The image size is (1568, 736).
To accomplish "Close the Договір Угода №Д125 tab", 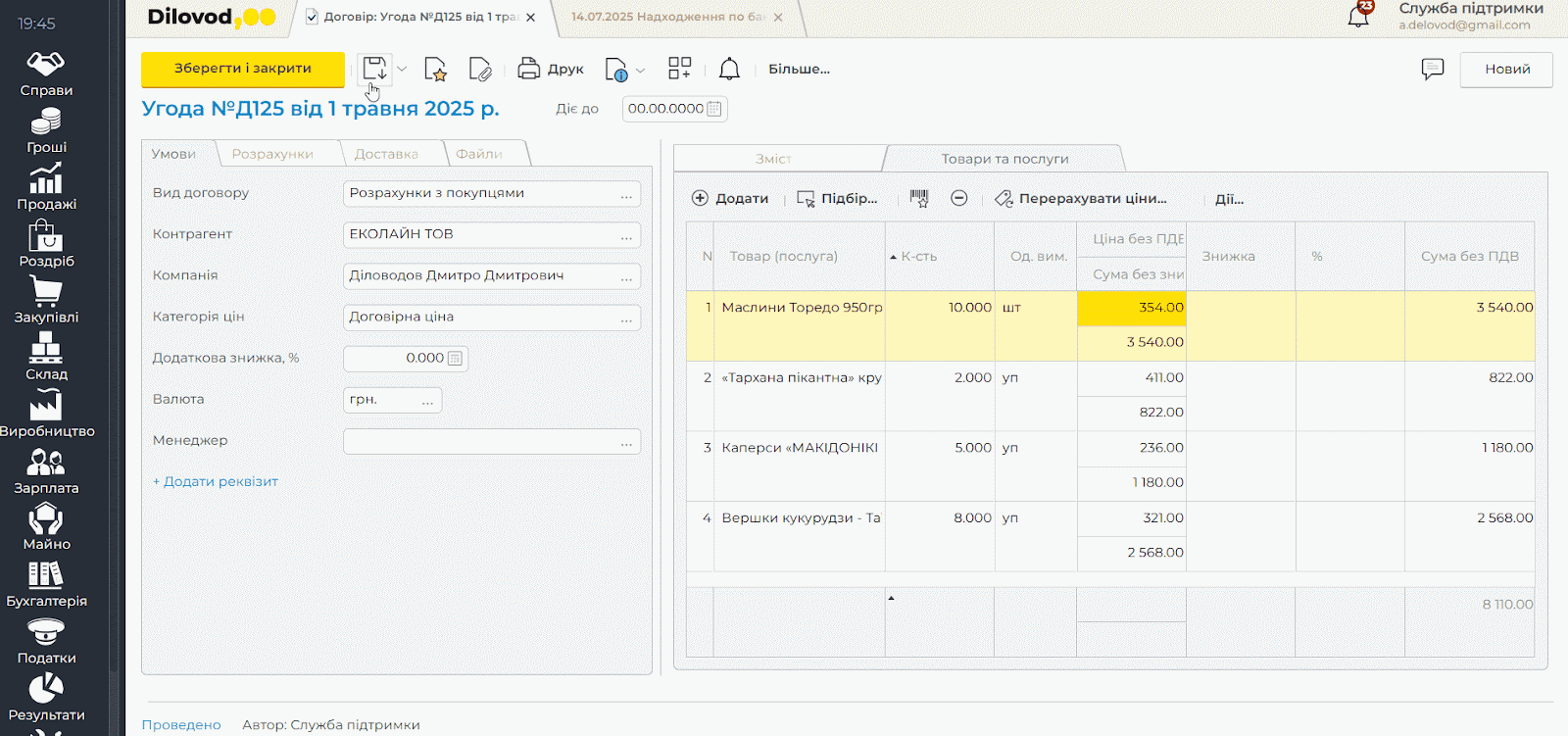I will 530,18.
